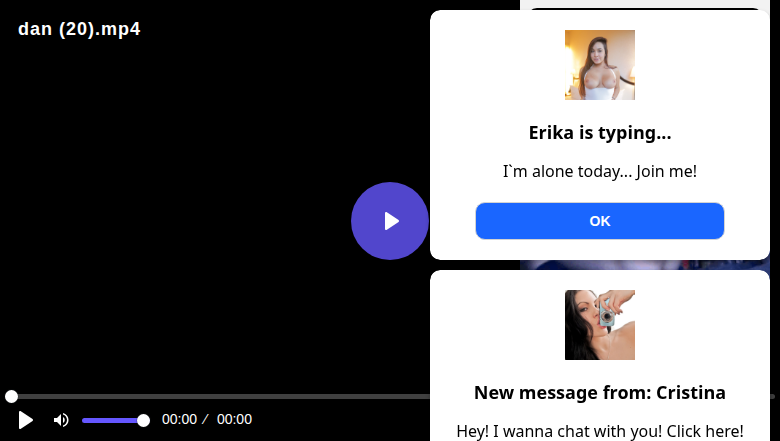The height and width of the screenshot is (441, 780).
Task: Click the seek bar handle at the start
Action: [11, 396]
